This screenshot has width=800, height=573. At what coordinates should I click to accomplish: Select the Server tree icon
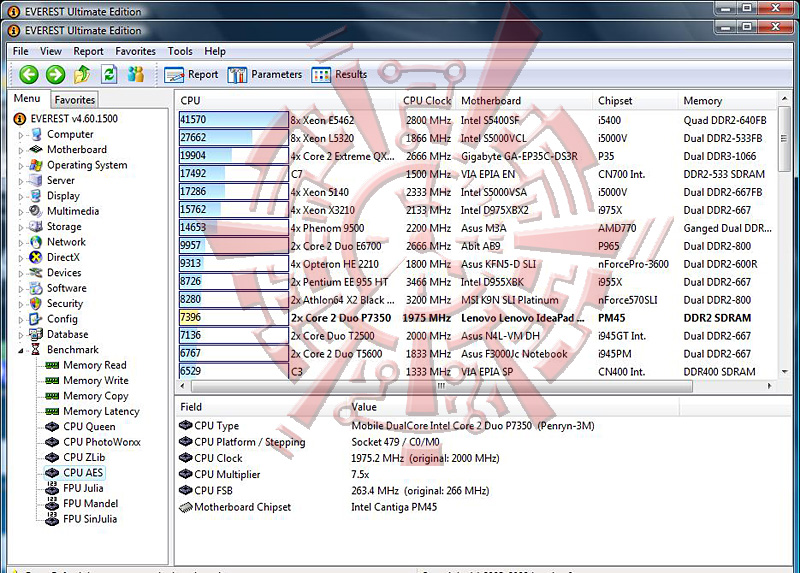[x=36, y=180]
